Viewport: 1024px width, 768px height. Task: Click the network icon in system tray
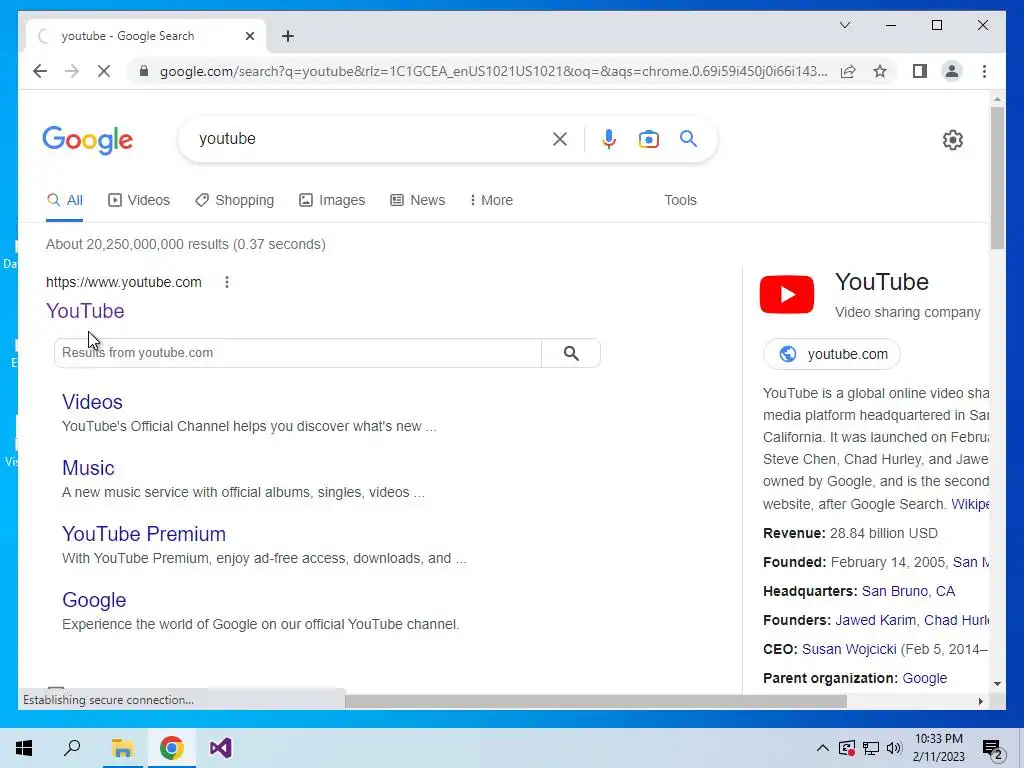coord(871,748)
